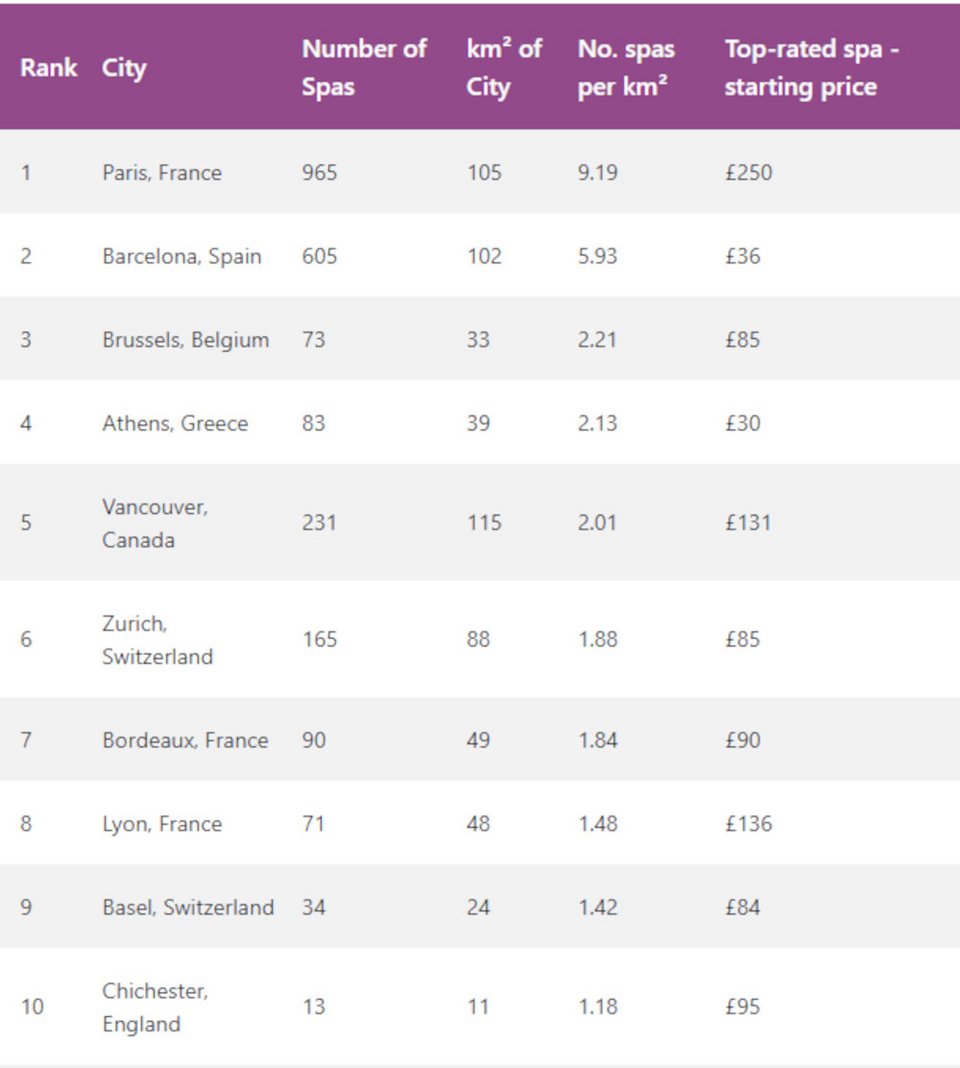Click the Chichester, England cell
Image resolution: width=960 pixels, height=1068 pixels.
click(155, 1007)
